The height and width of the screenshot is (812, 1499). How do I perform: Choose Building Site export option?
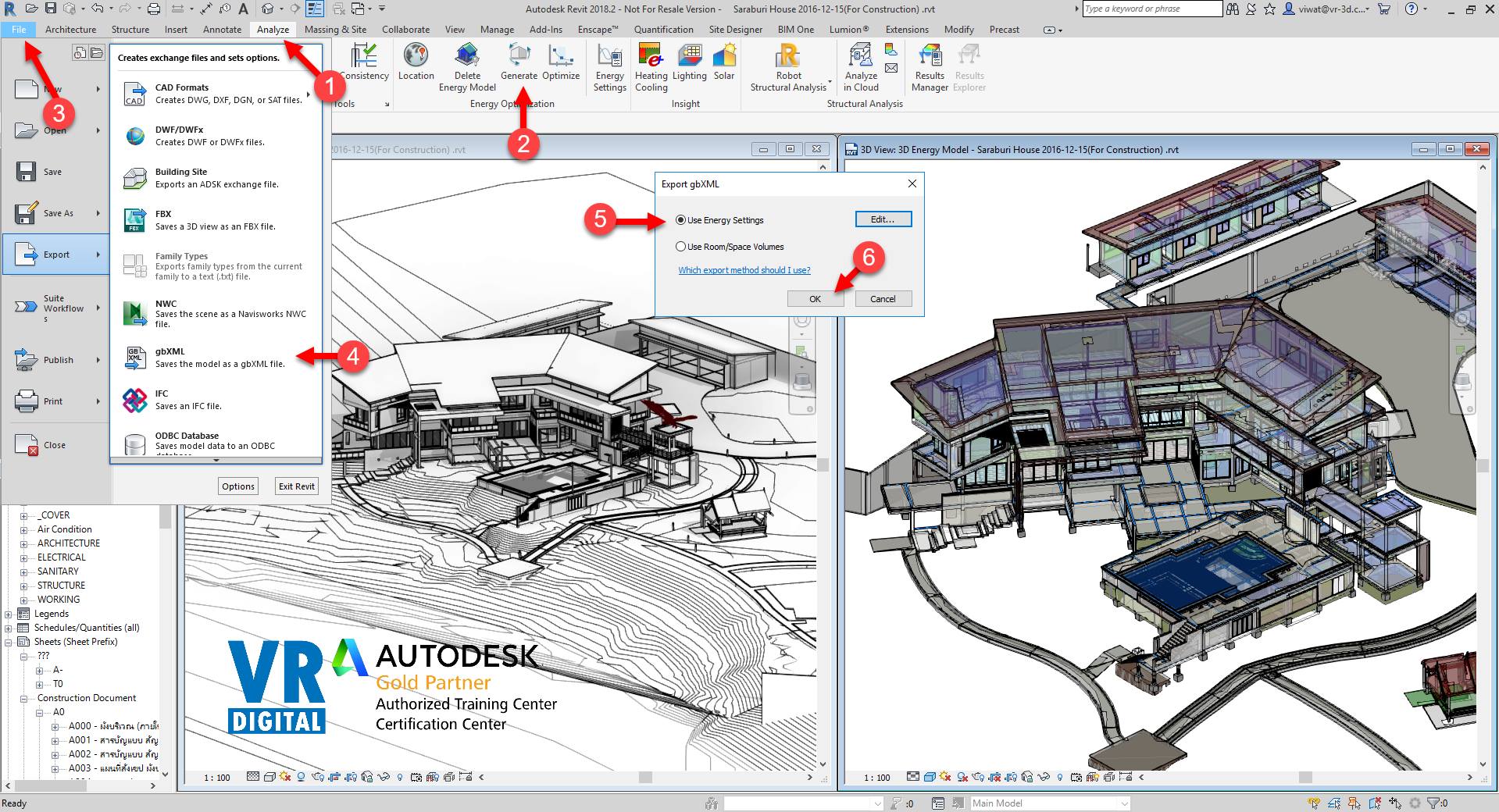coord(216,178)
